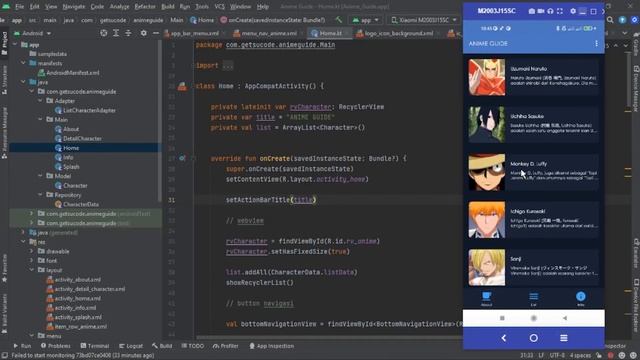The height and width of the screenshot is (360, 640).
Task: Open the Xiaomi M2003J15SC device dropdown
Action: tap(424, 20)
